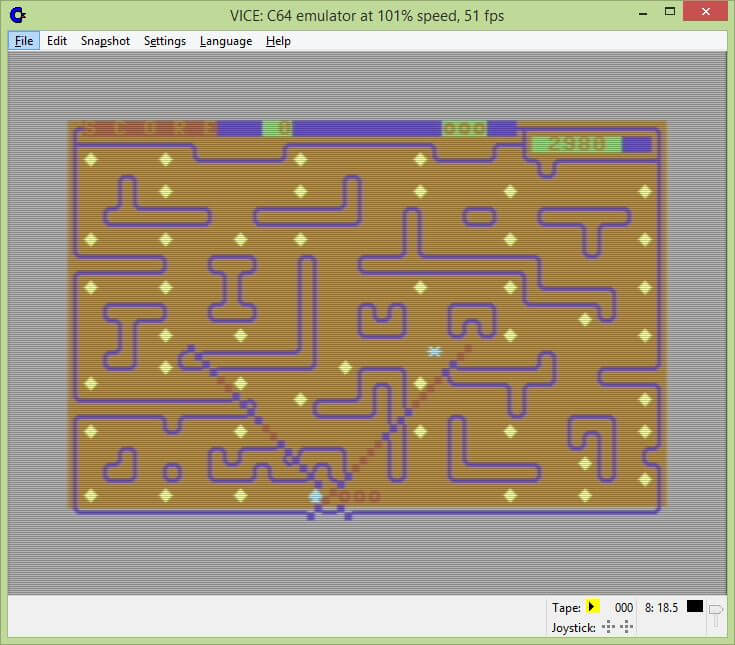Click the window title text showing emulator speed

click(x=367, y=16)
